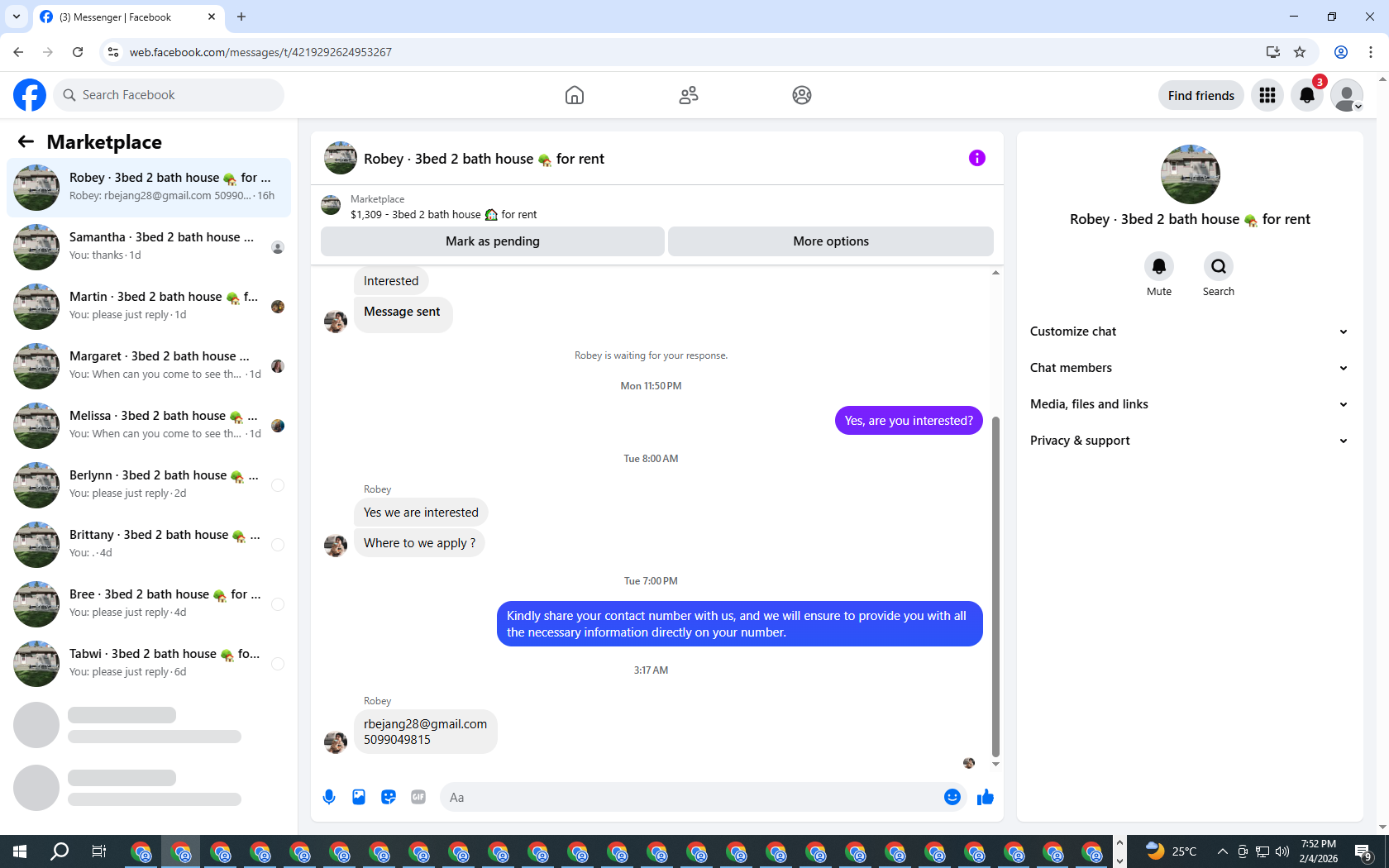The width and height of the screenshot is (1389, 868).
Task: Open Windows taskbar search
Action: 60,851
